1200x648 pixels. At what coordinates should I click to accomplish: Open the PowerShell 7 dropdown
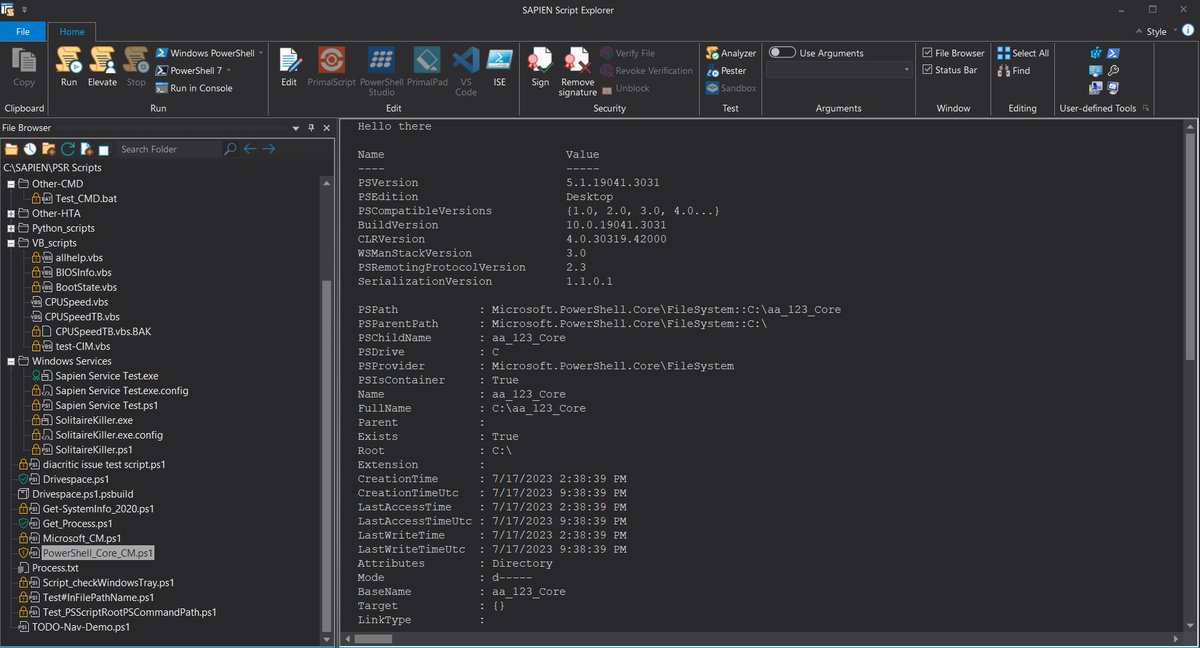pos(230,70)
